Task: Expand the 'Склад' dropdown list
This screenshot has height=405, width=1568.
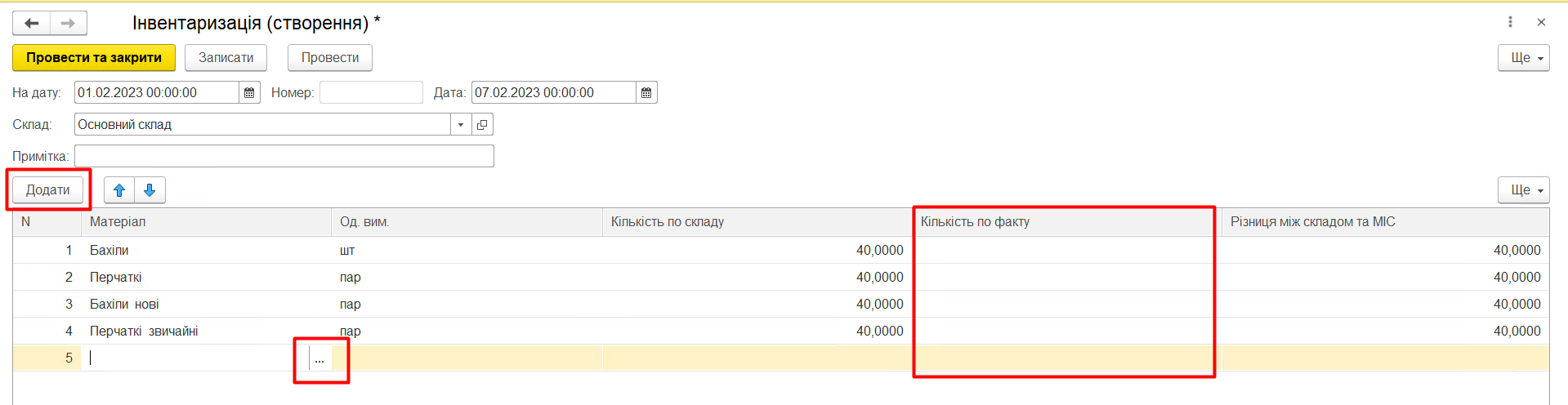Action: (461, 125)
